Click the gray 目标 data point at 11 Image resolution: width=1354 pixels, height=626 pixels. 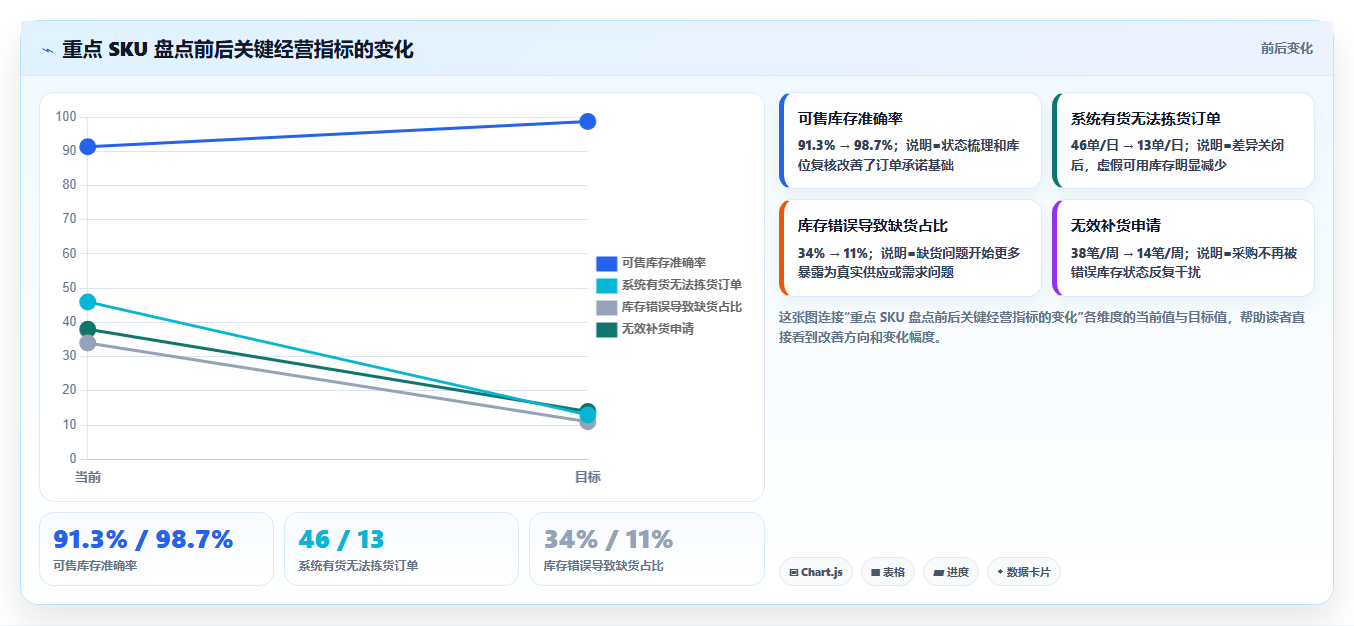[x=588, y=423]
